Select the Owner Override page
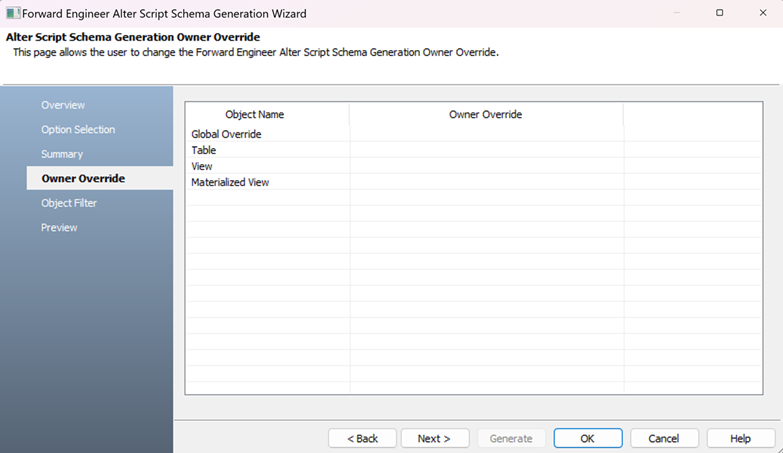The height and width of the screenshot is (453, 783). tap(100, 178)
